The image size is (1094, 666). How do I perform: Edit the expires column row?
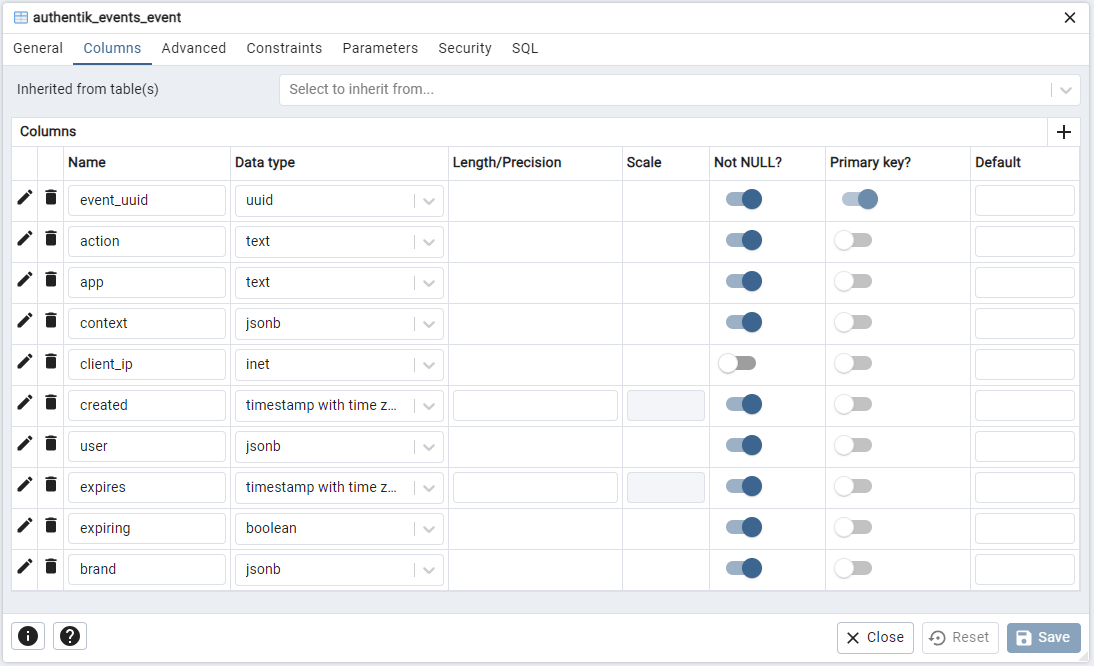pos(24,485)
